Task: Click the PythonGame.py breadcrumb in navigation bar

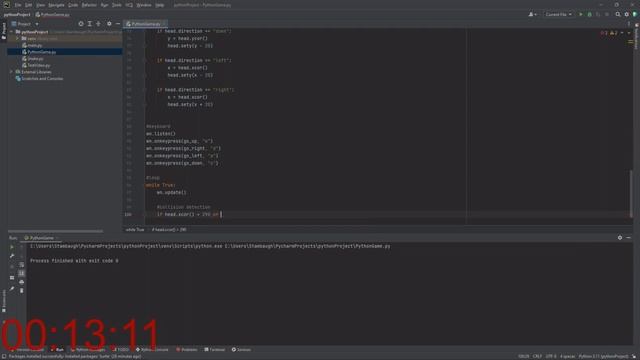Action: 53,15
